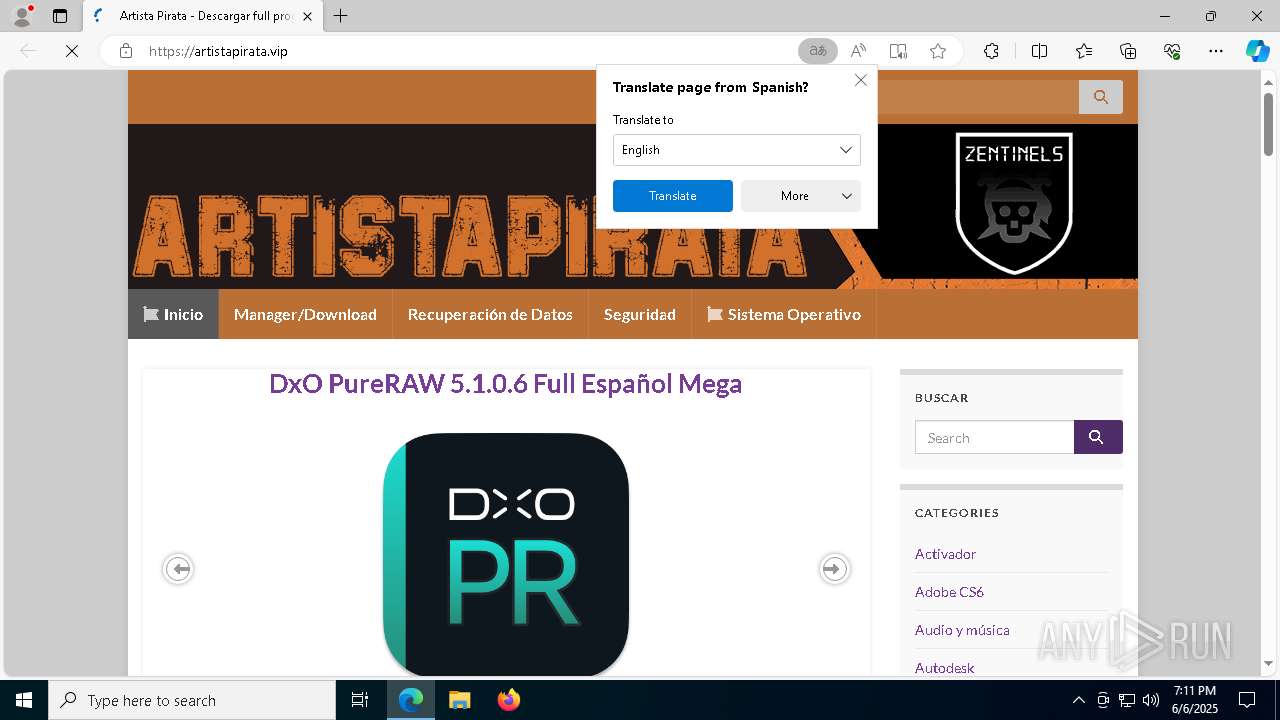Click the translate icon in address bar

[818, 51]
